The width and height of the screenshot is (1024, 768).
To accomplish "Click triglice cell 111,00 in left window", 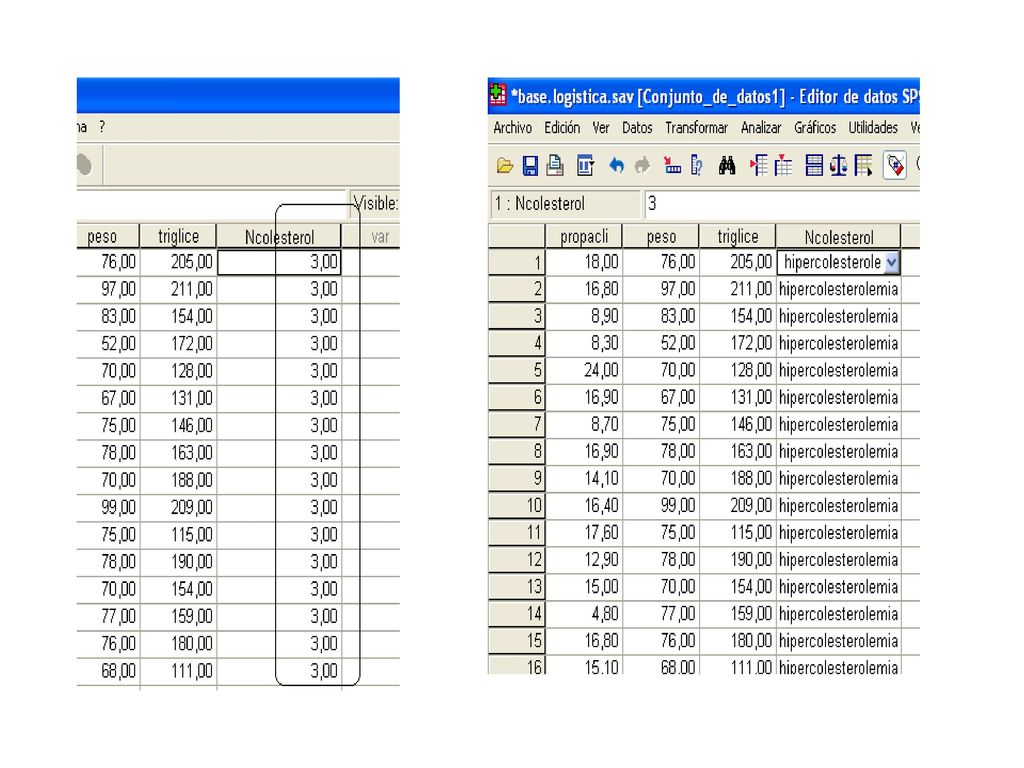I will (178, 671).
